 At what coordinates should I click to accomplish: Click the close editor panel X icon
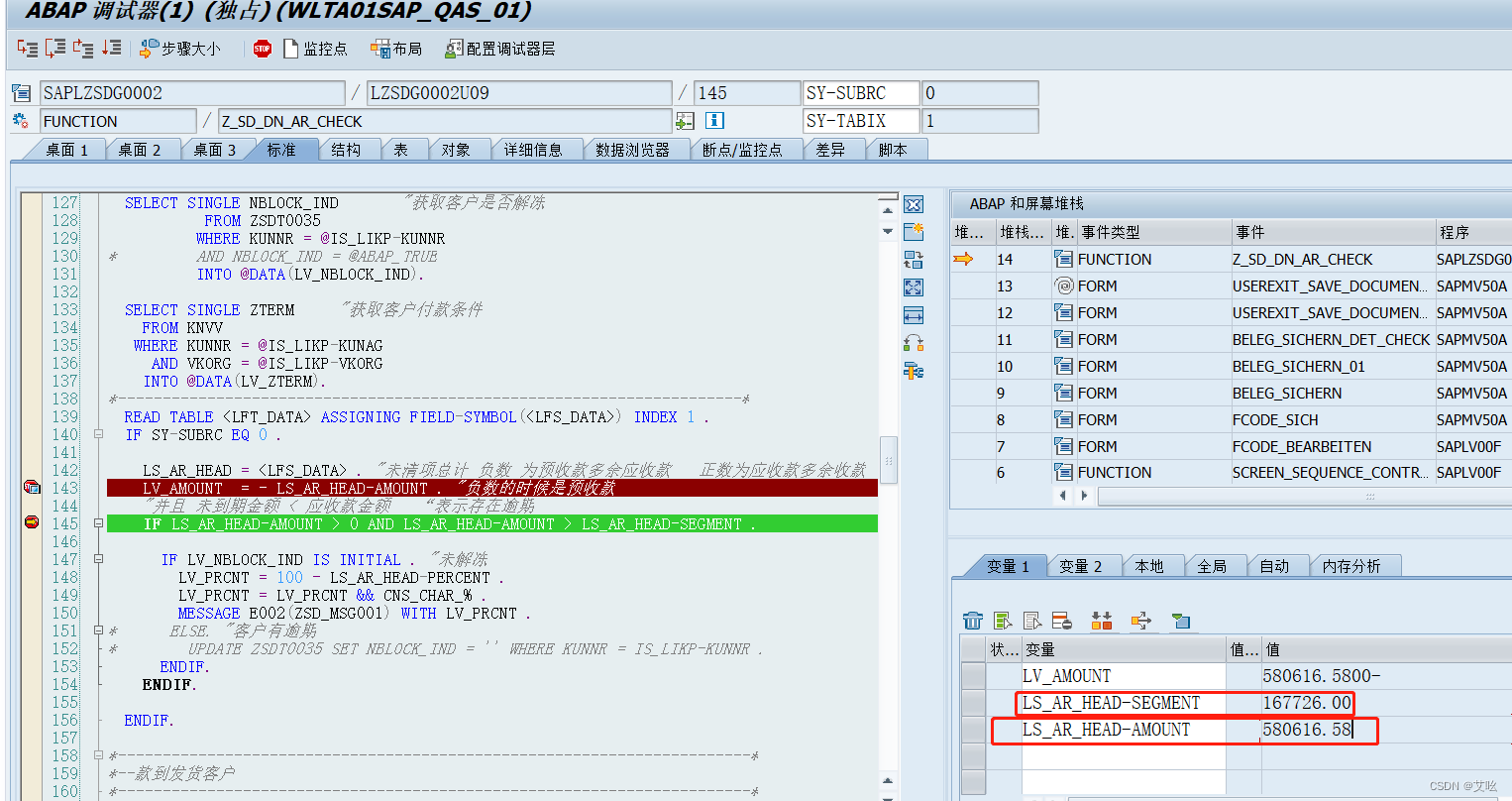[x=912, y=204]
